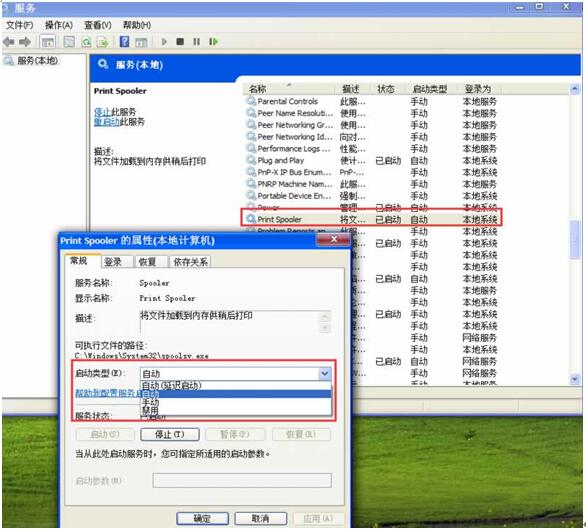Switch to the 依存关系 tab
The width and height of the screenshot is (586, 529).
190,262
